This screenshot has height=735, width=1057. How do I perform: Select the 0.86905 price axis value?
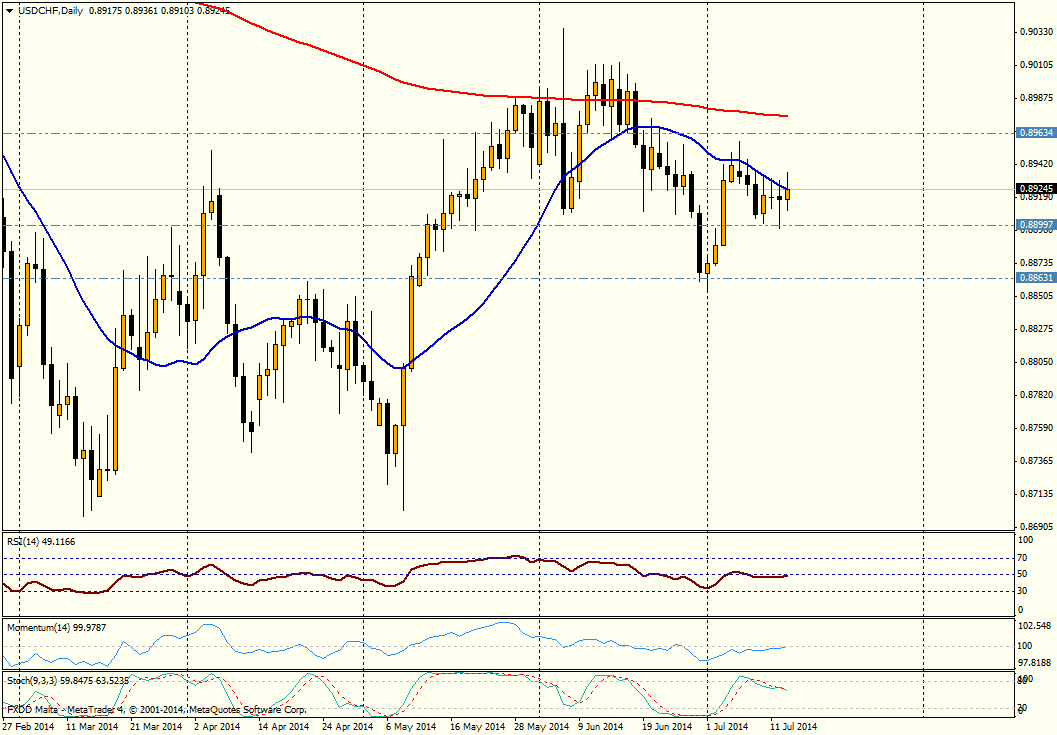[x=1035, y=526]
